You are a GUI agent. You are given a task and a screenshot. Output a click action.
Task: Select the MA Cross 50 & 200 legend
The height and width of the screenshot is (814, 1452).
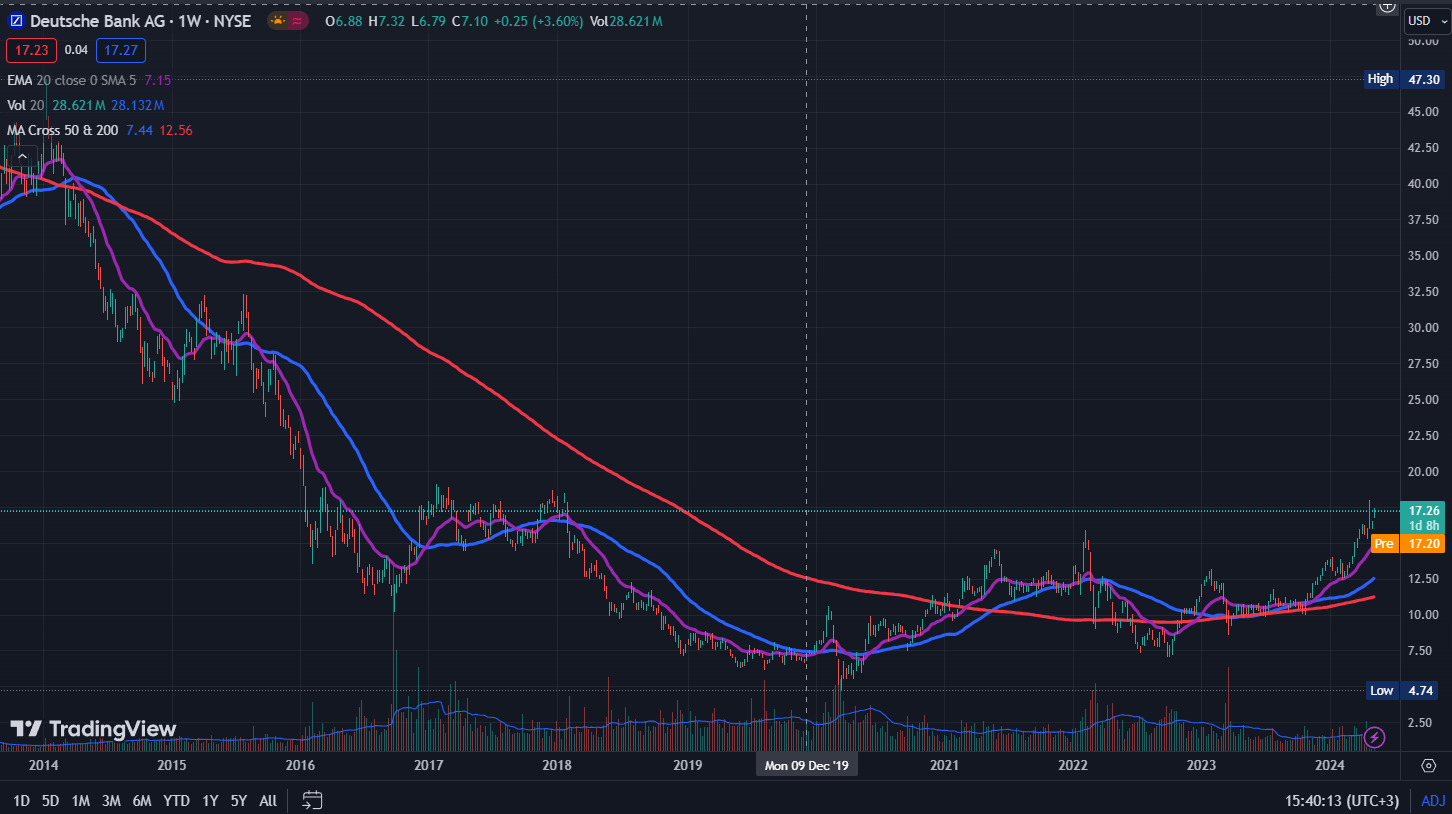pyautogui.click(x=63, y=130)
